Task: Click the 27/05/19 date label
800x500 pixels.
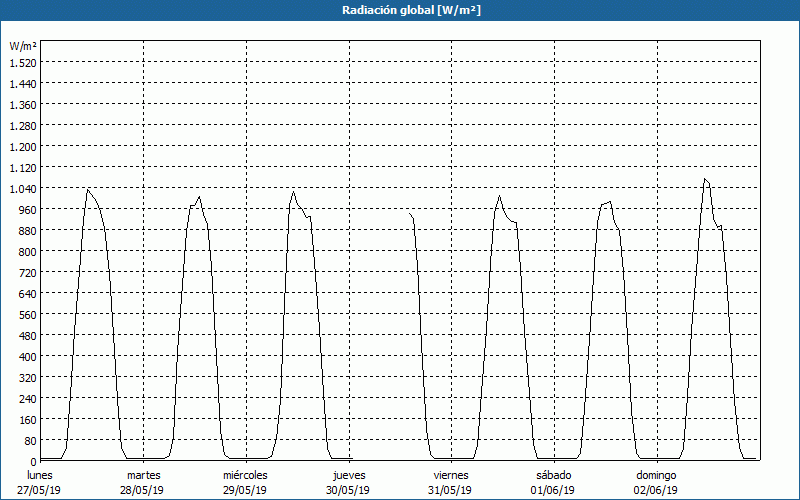Action: pyautogui.click(x=39, y=490)
